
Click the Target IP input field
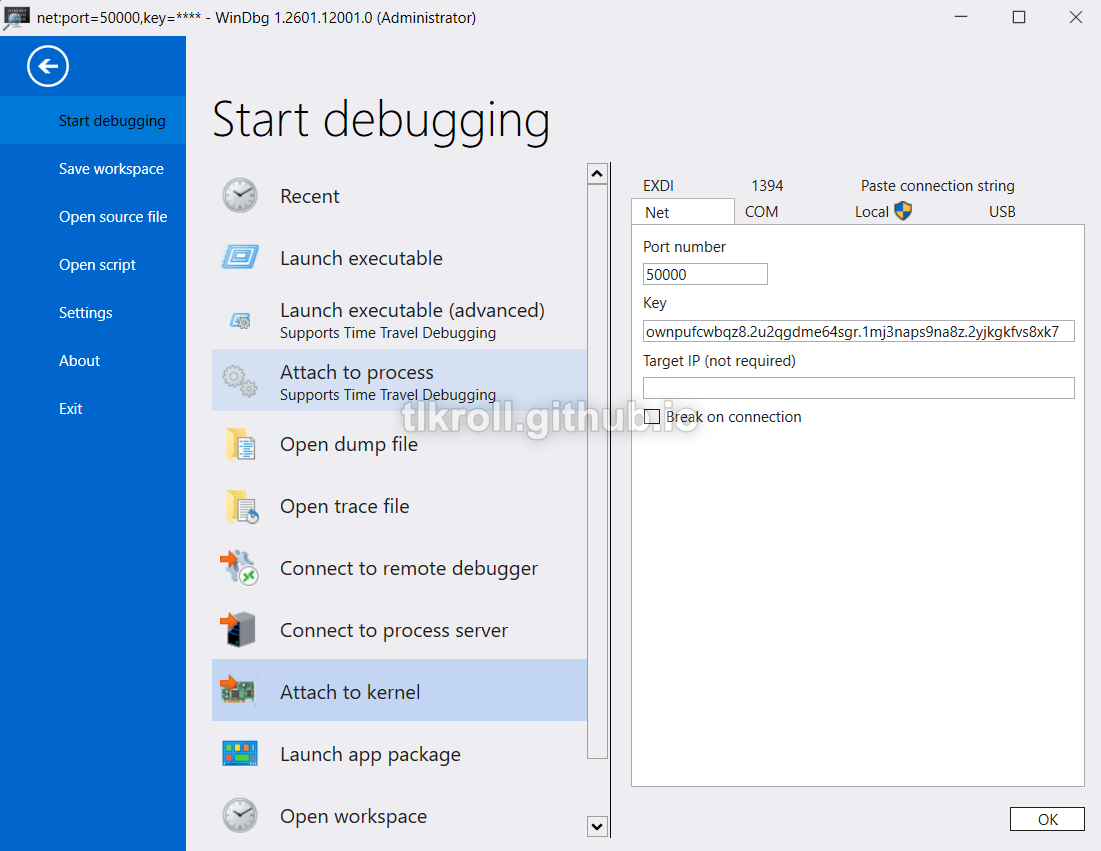[858, 388]
